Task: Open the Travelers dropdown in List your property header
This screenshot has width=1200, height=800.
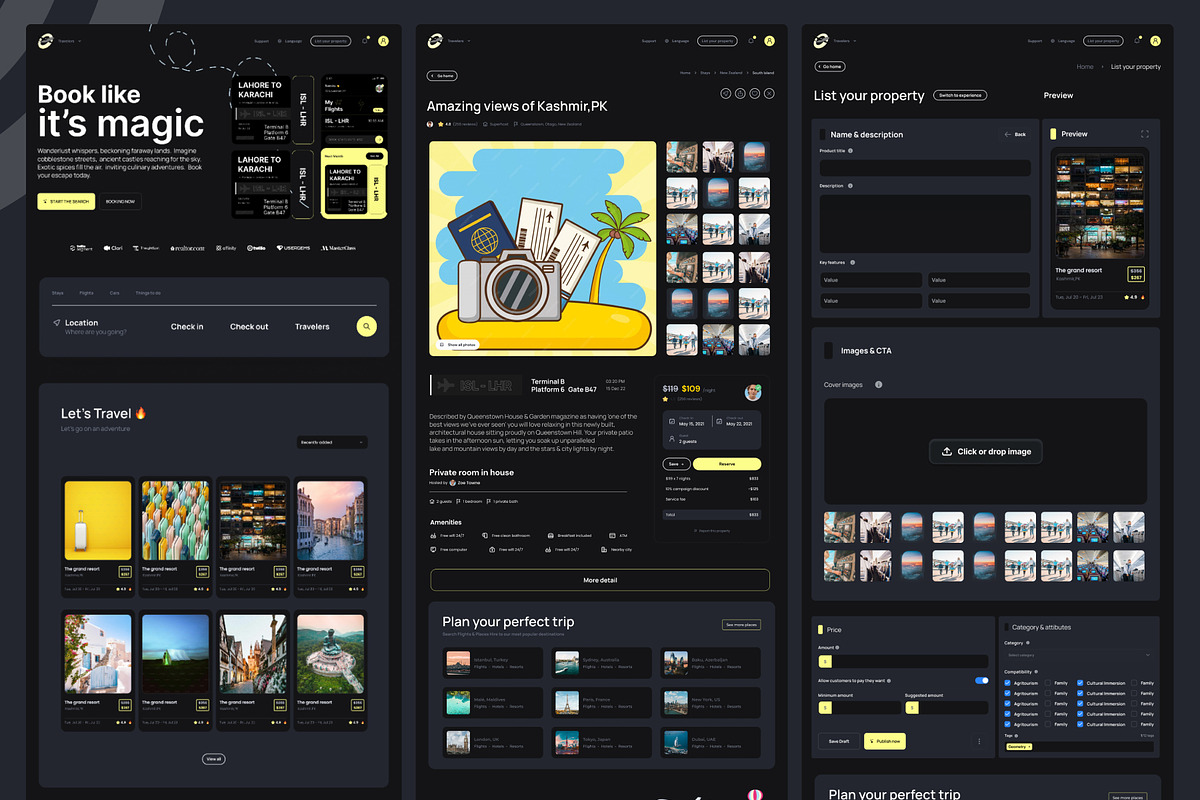Action: coord(845,41)
